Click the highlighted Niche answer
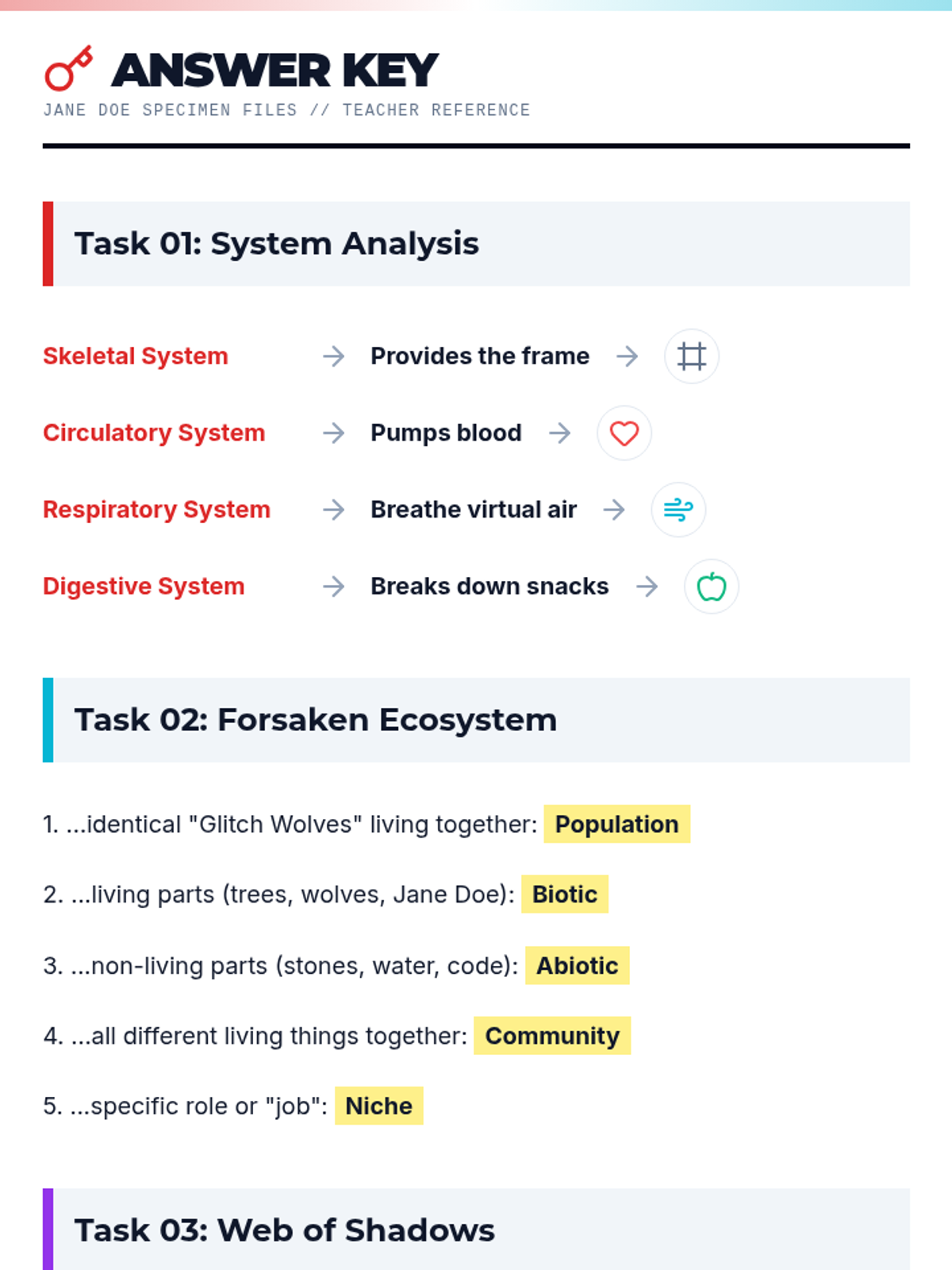Image resolution: width=952 pixels, height=1270 pixels. pos(378,1106)
